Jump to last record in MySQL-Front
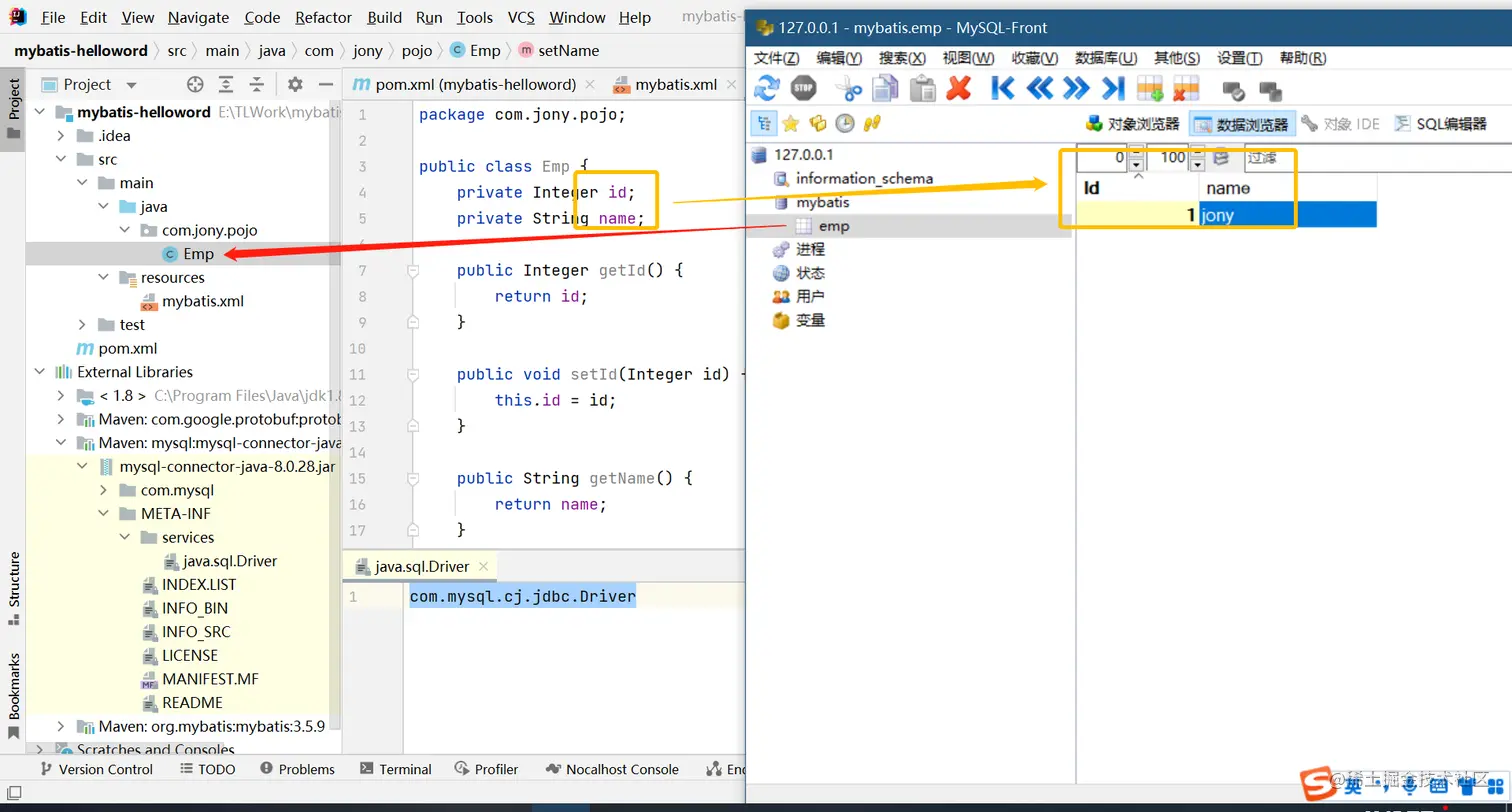Viewport: 1512px width, 812px height. tap(1113, 88)
